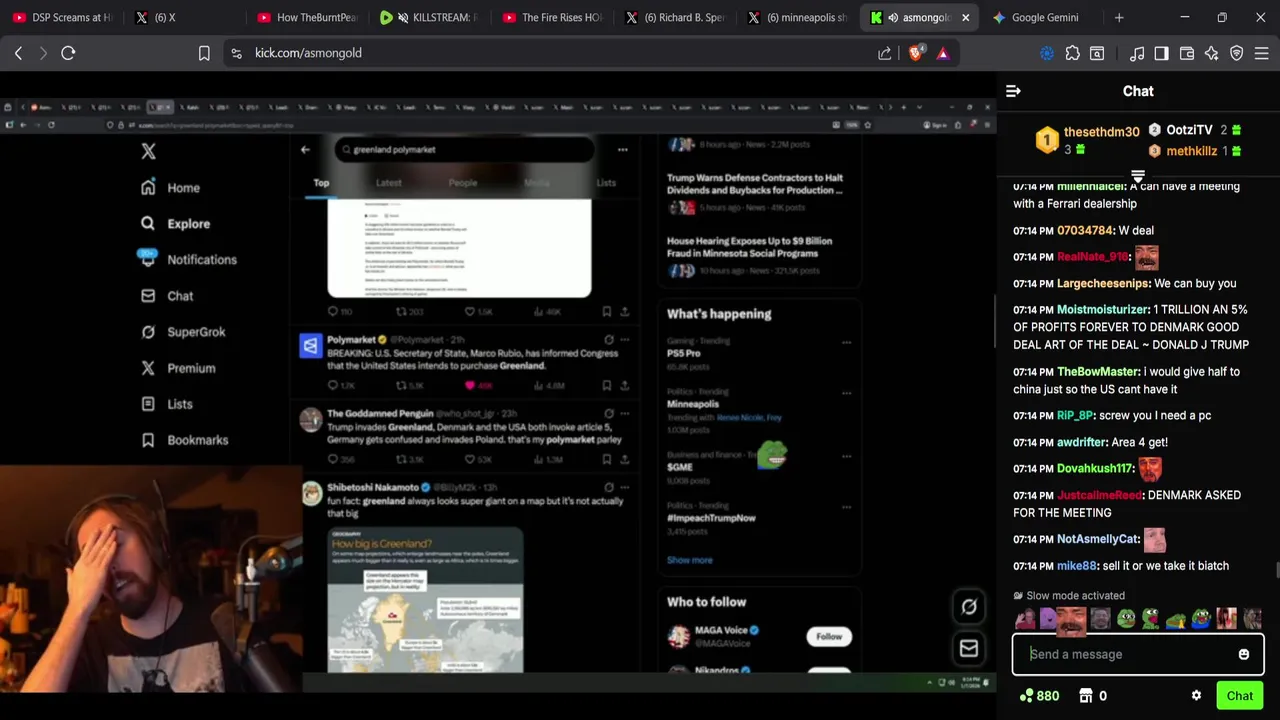Switch to the HowTheBurntPea YouTube tab
The image size is (1280, 720).
[x=307, y=17]
